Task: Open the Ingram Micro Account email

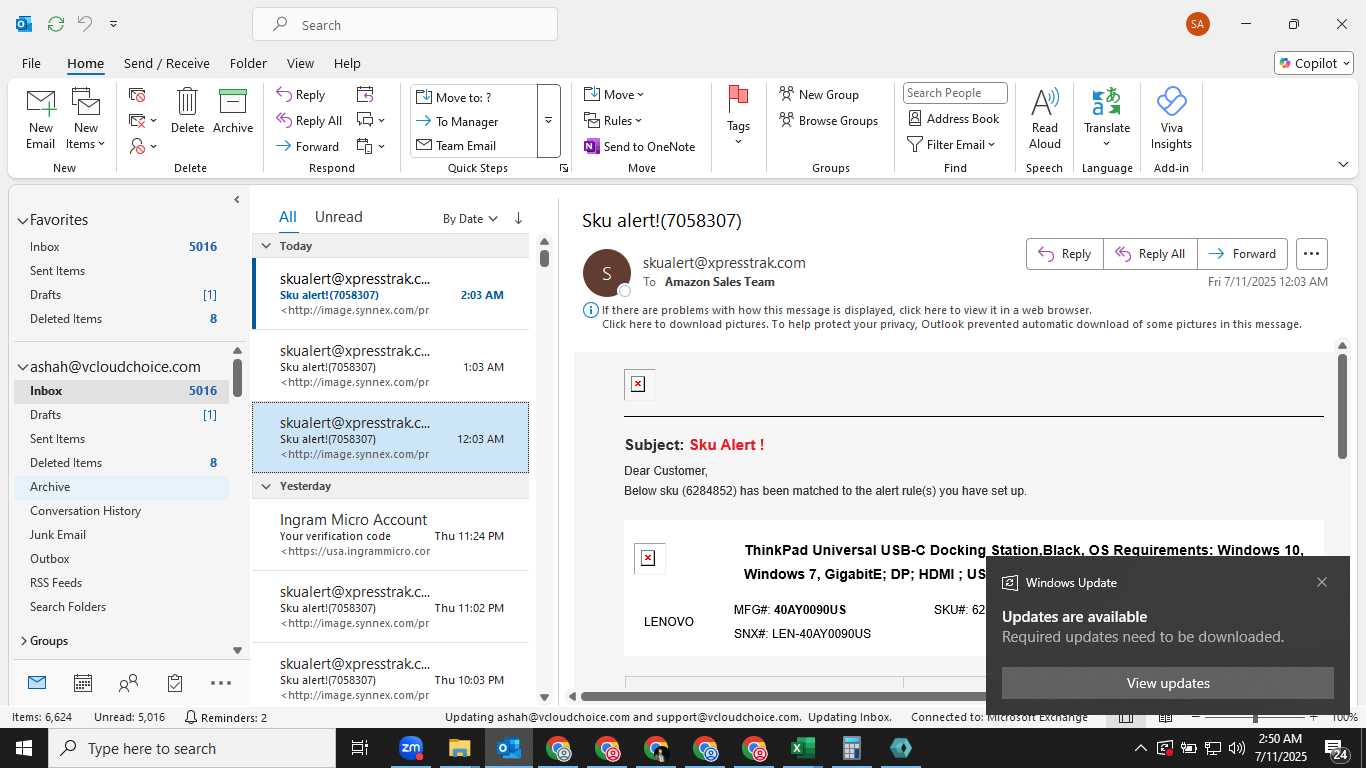Action: pos(391,535)
